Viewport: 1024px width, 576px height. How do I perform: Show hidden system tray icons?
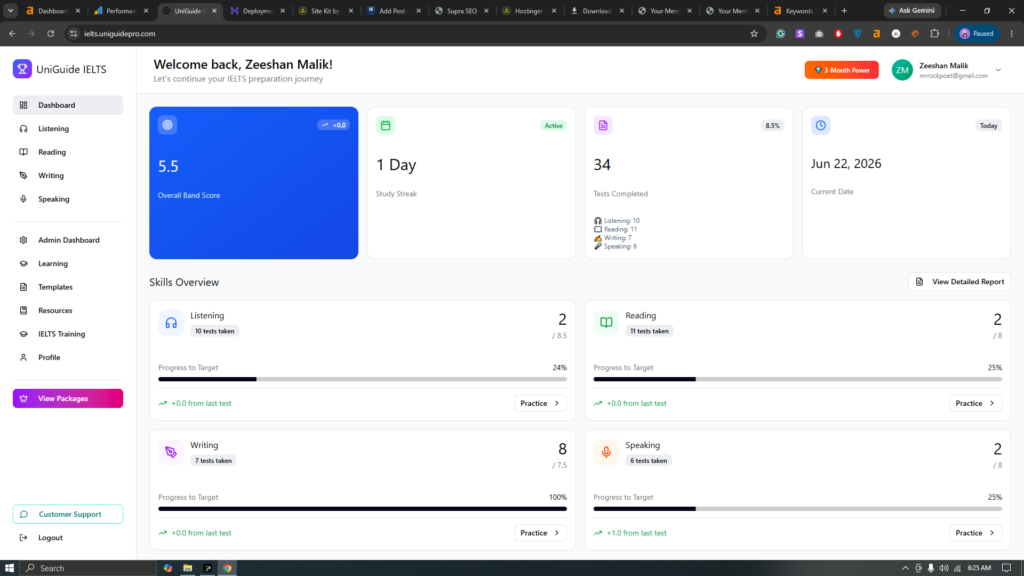pos(905,568)
